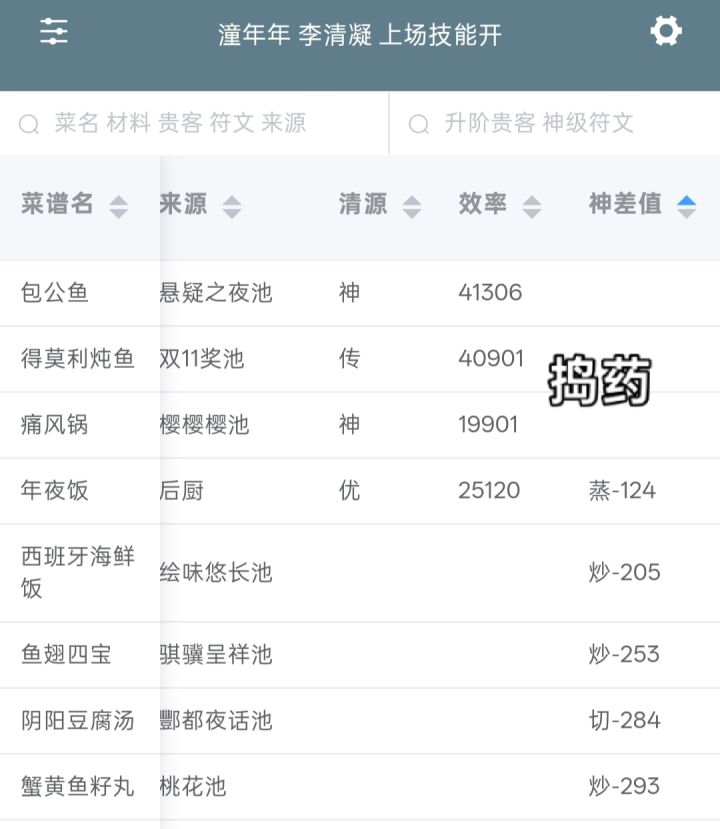Screen dimensions: 720x829
Task: Click the 鱼翅四宝 recipe name
Action: (x=66, y=655)
